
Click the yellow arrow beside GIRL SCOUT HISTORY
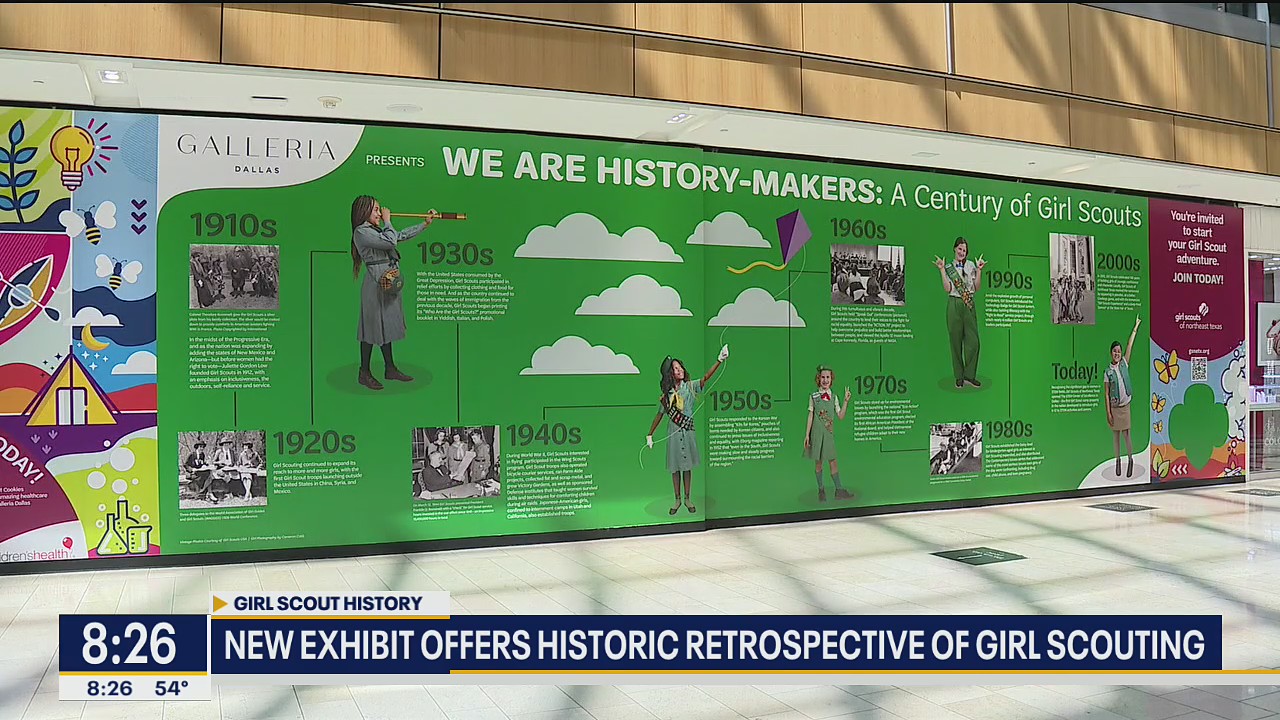220,603
